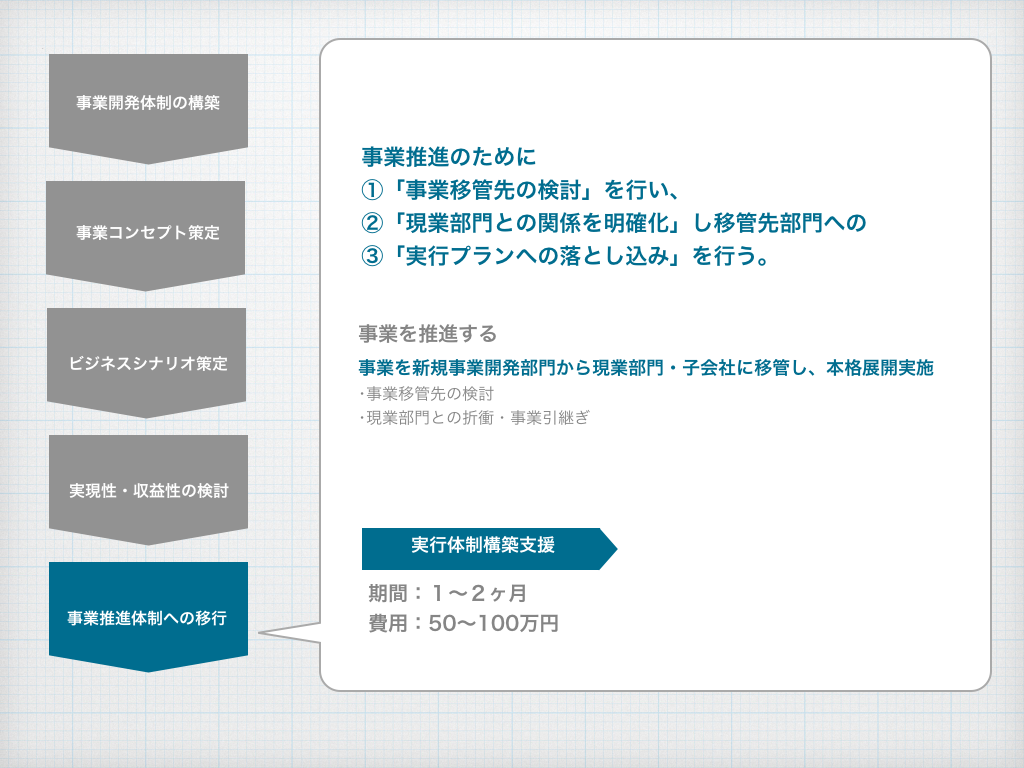Click the bullet ・事業移管先の検討

[x=426, y=394]
